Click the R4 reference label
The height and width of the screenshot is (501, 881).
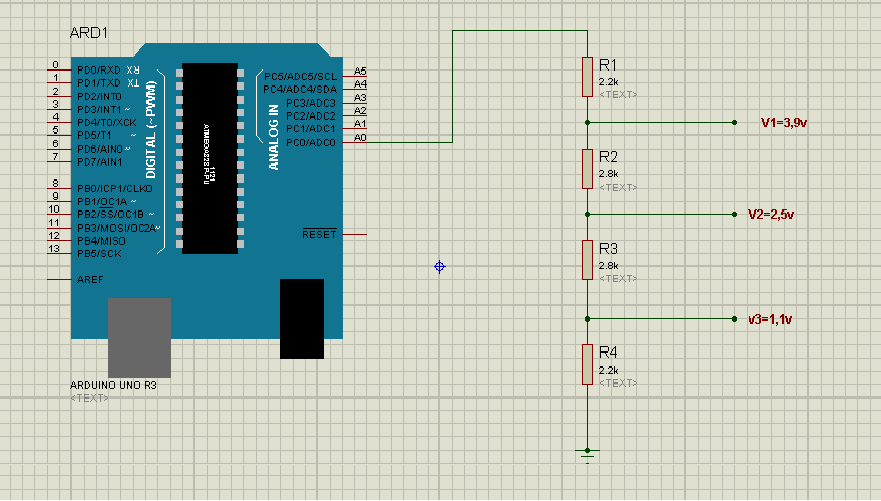[608, 353]
